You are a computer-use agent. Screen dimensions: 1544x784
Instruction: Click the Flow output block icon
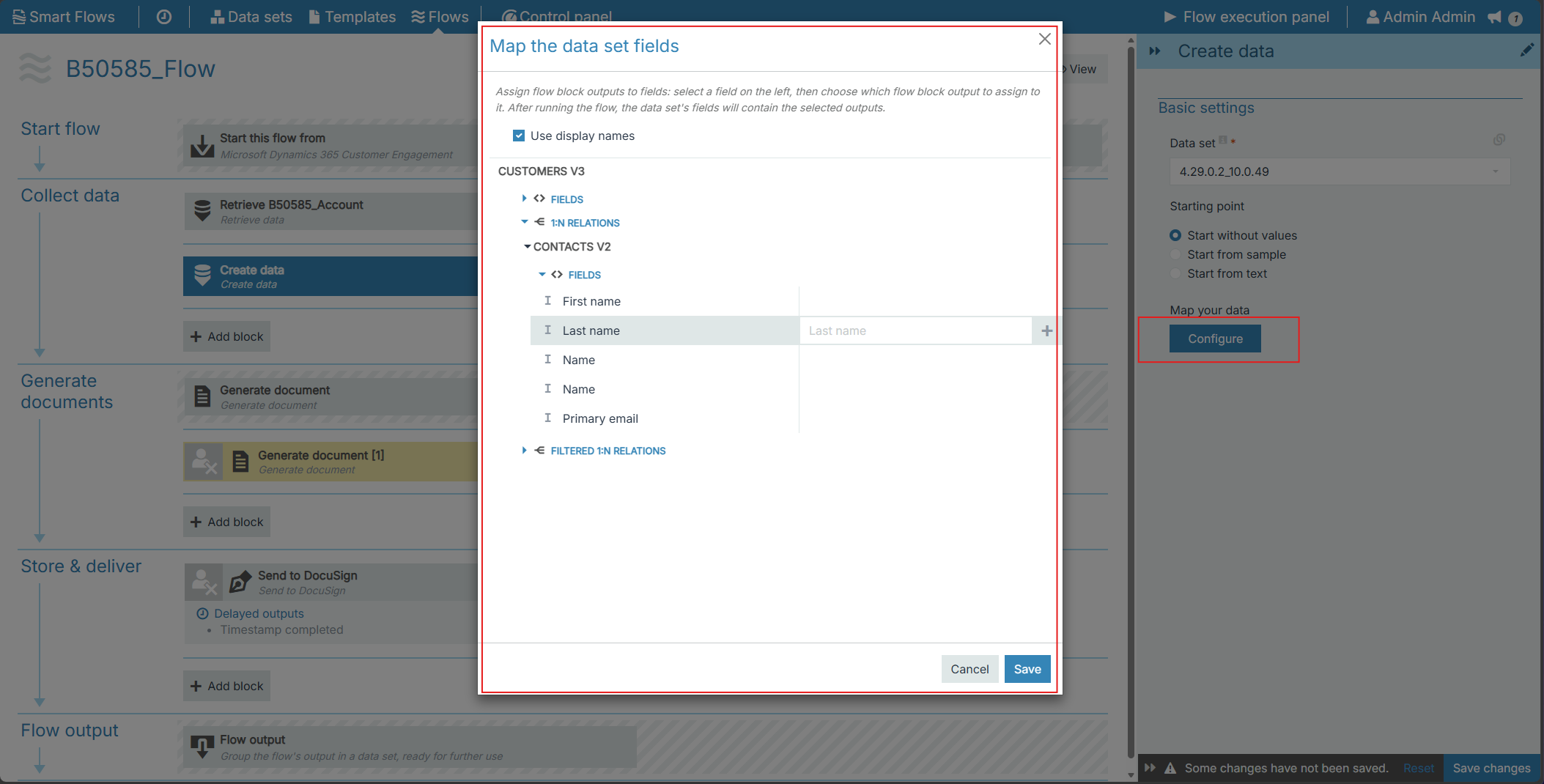[202, 747]
